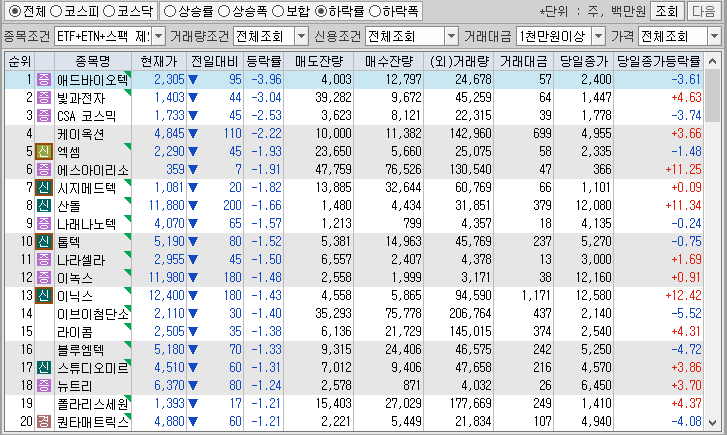This screenshot has width=727, height=435.
Task: Select the 보합 radio button
Action: (278, 11)
